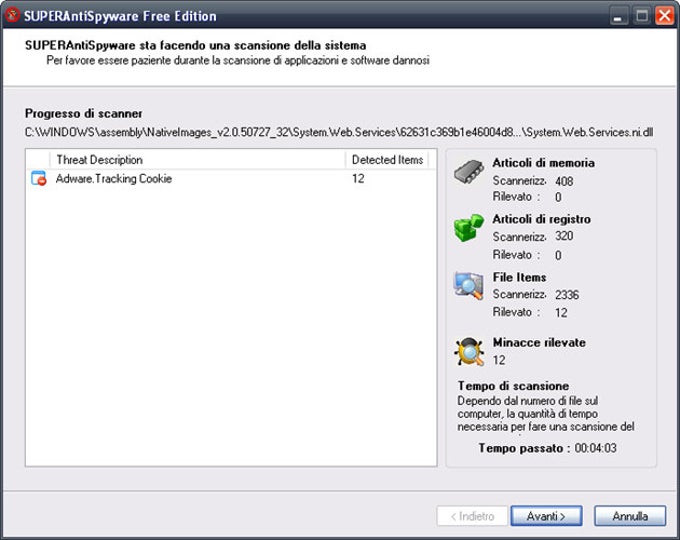The width and height of the screenshot is (680, 540).
Task: Sort by Threat Description column header
Action: pyautogui.click(x=198, y=160)
